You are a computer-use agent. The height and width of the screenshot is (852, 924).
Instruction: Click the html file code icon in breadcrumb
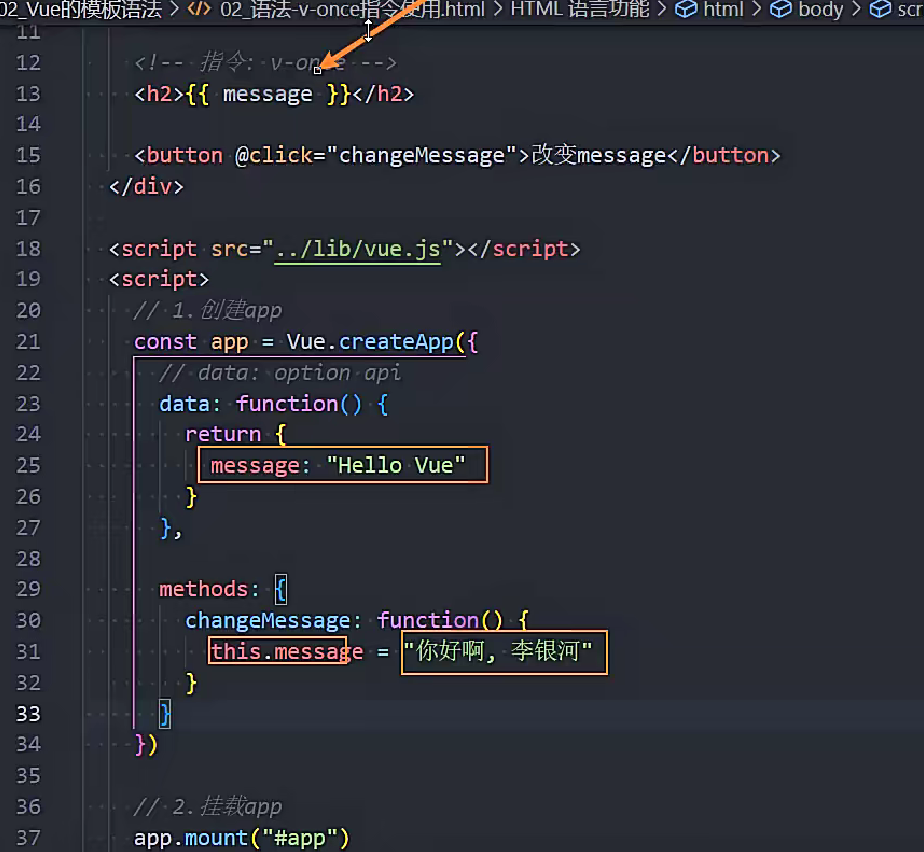[199, 9]
